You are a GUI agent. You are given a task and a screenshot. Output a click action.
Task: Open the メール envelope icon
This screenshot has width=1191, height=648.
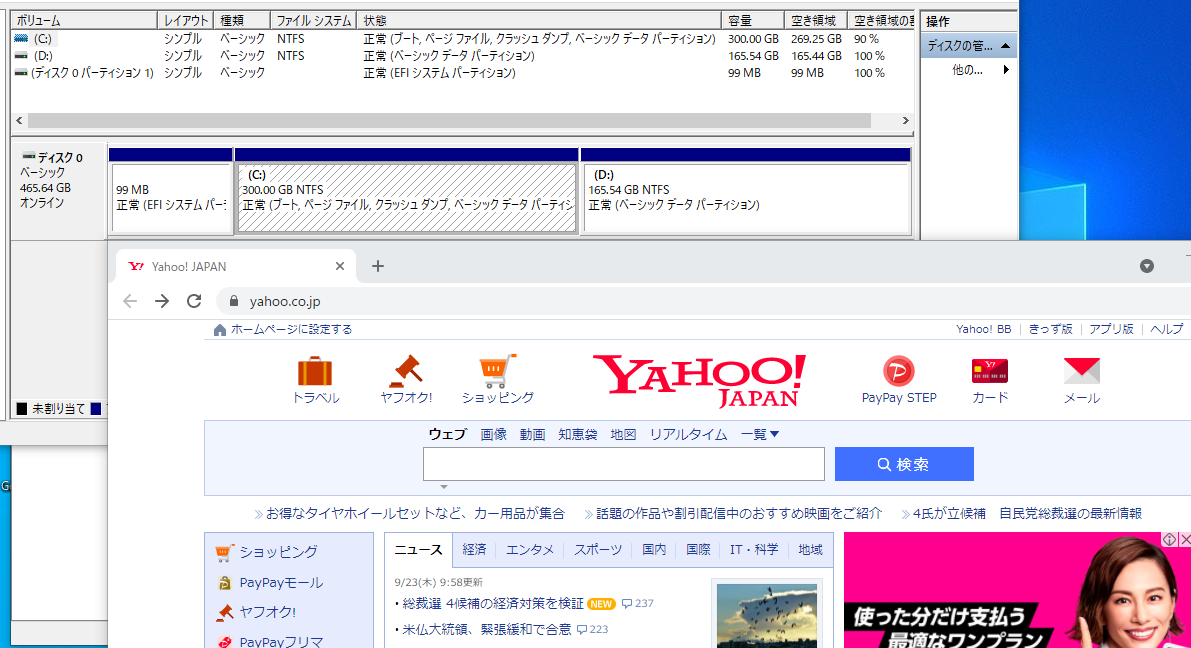(x=1082, y=371)
